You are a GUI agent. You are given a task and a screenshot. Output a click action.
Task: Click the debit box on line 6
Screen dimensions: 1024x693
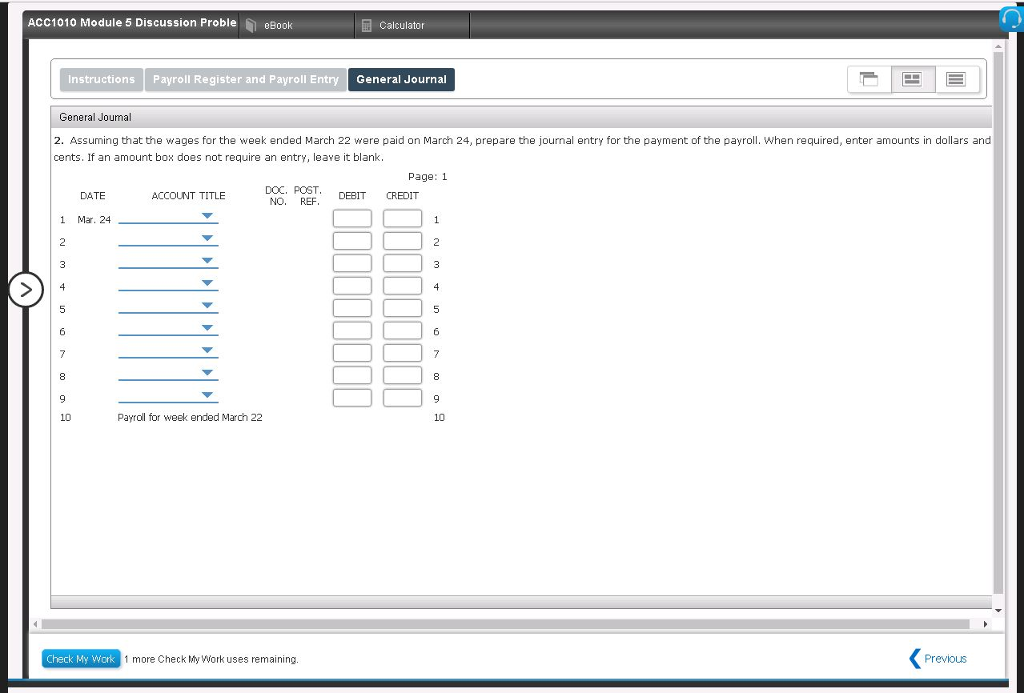[x=352, y=330]
